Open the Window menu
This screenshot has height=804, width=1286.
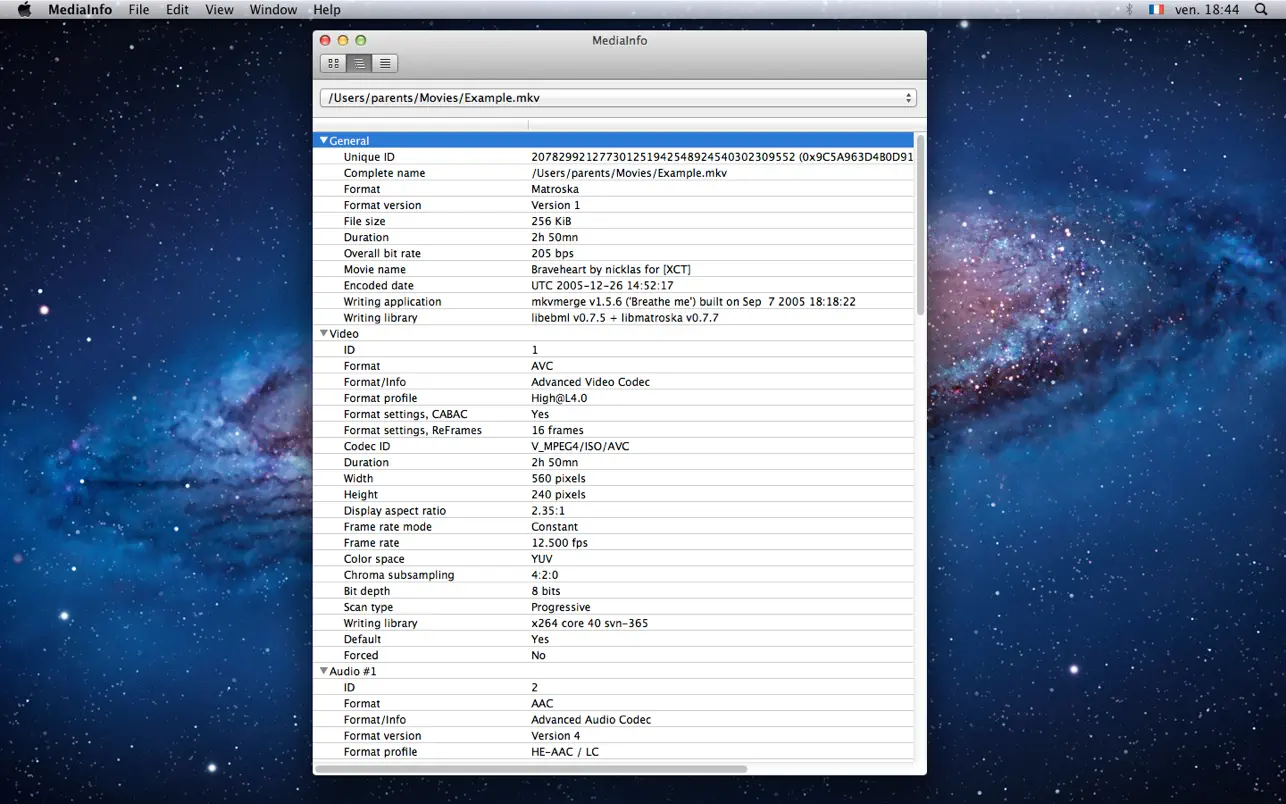point(273,10)
